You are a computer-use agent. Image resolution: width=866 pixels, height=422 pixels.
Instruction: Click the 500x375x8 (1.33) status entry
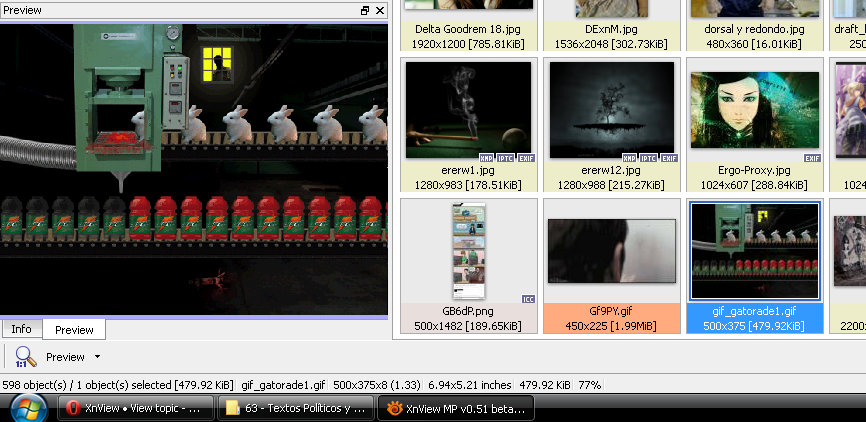[x=377, y=385]
